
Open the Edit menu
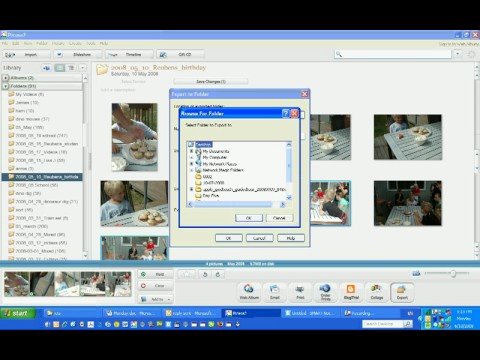click(x=15, y=43)
